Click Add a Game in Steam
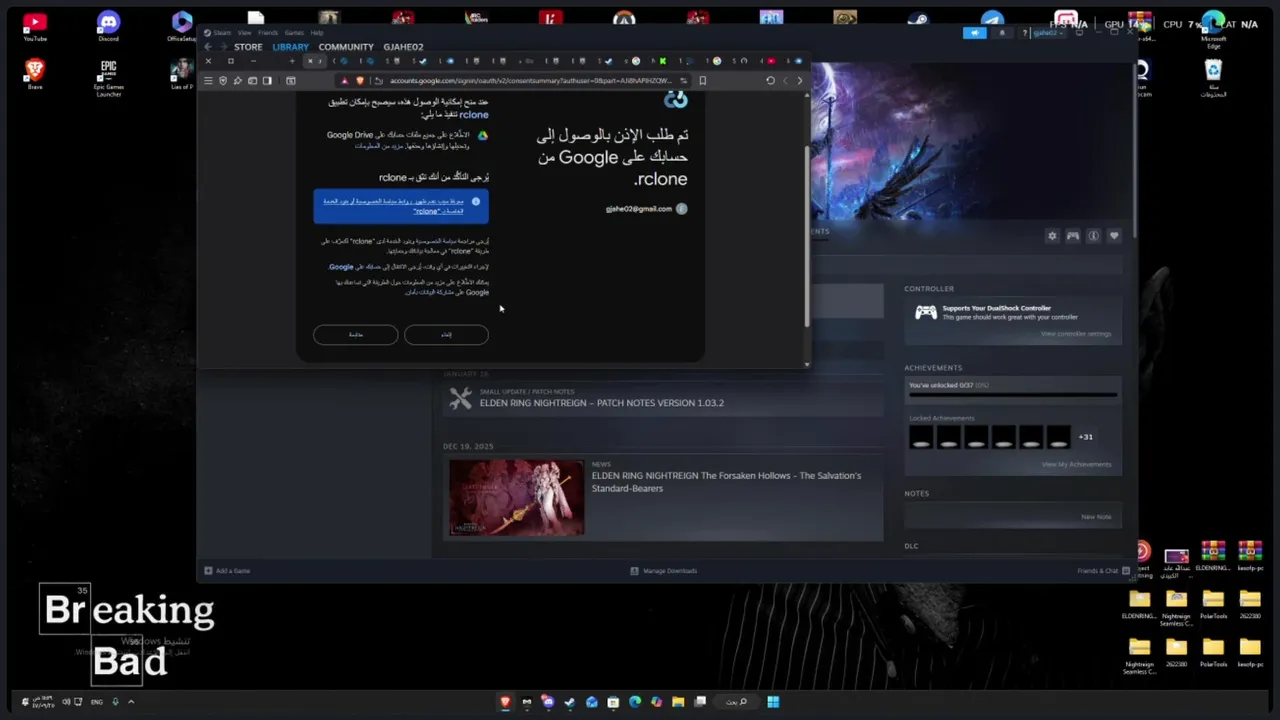The image size is (1280, 720). [x=227, y=571]
